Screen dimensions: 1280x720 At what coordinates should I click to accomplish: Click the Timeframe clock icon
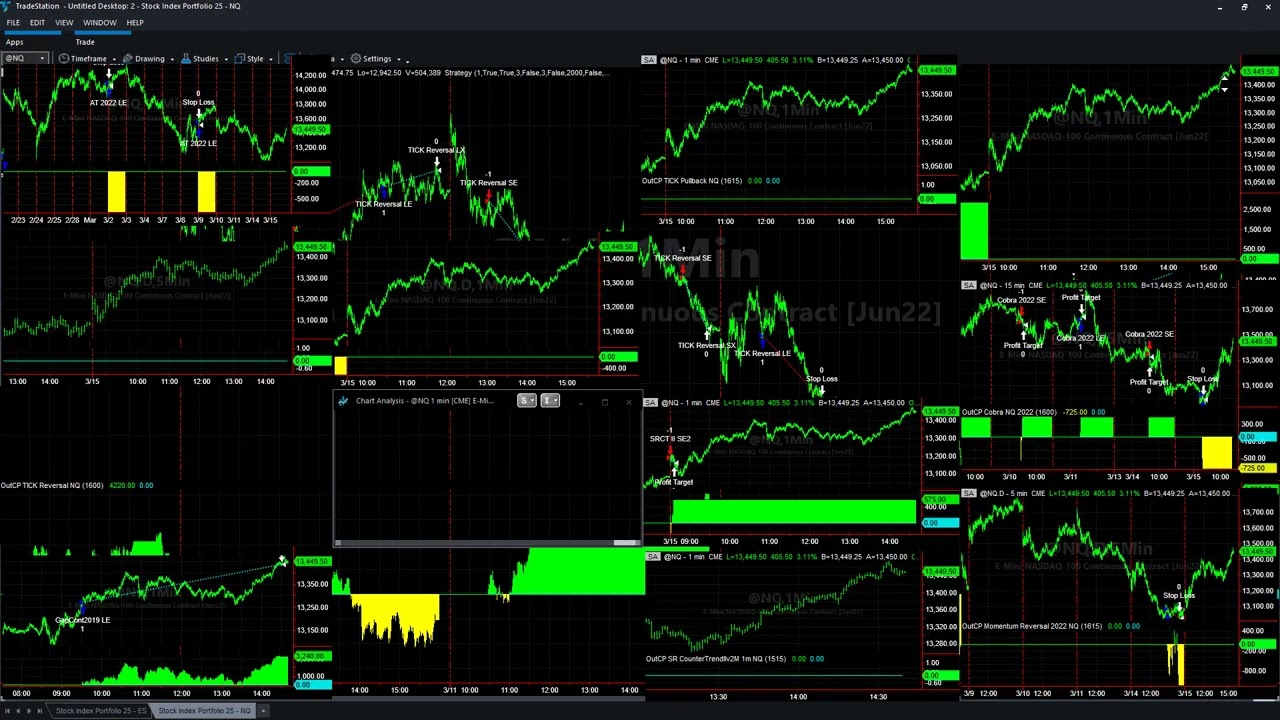64,59
